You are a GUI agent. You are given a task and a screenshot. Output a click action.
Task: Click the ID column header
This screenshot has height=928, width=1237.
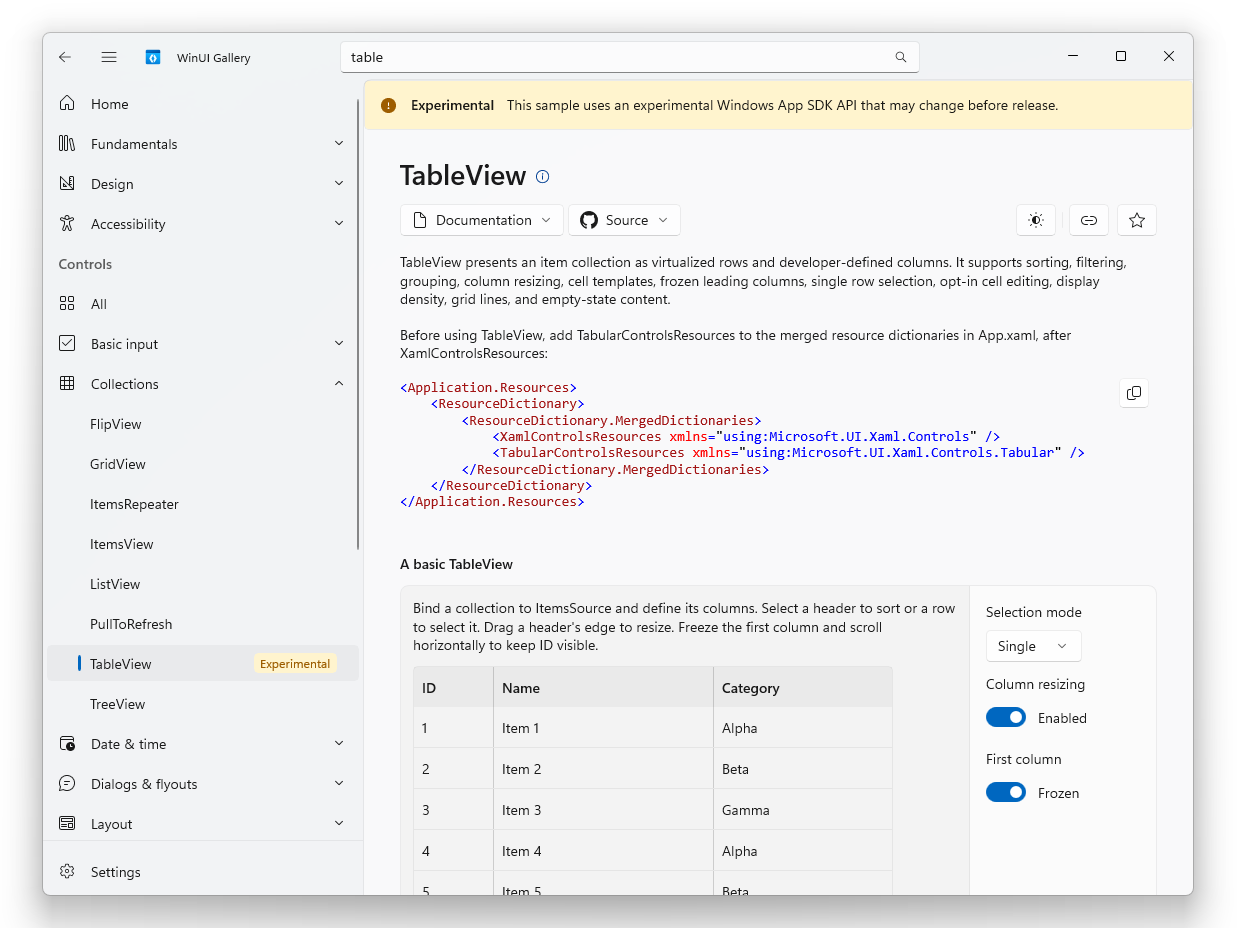click(x=454, y=688)
